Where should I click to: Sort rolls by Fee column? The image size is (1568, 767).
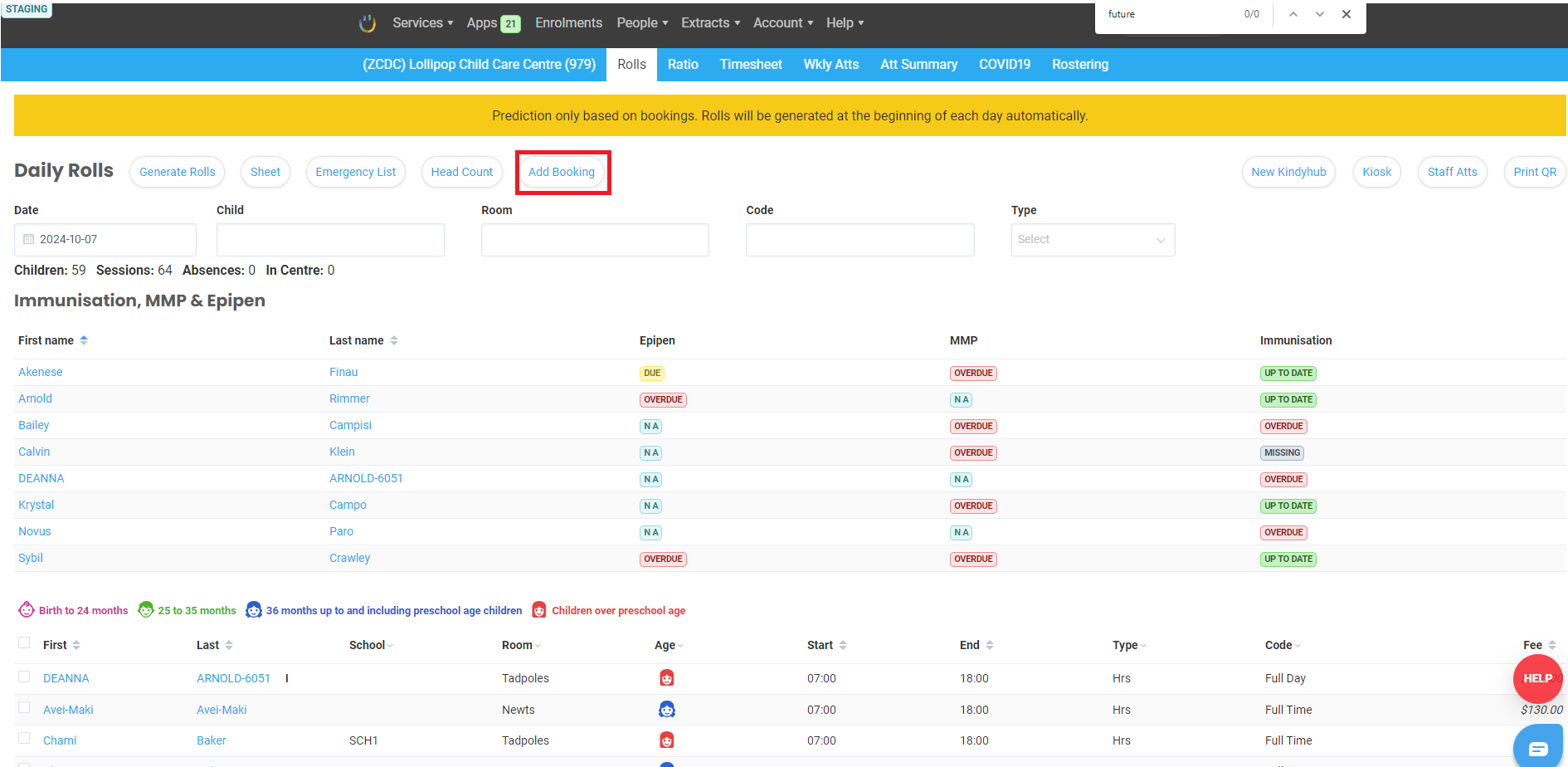point(1552,645)
